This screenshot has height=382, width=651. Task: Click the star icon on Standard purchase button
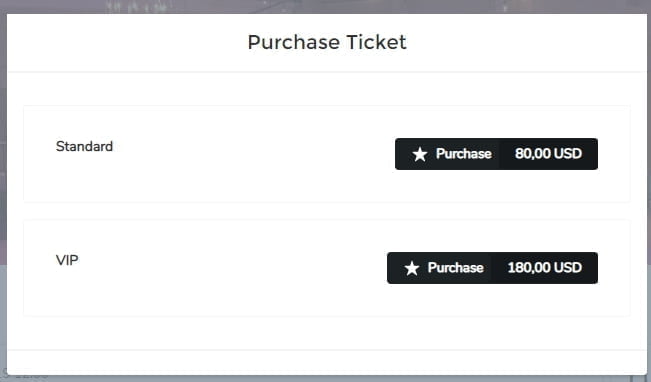point(420,154)
